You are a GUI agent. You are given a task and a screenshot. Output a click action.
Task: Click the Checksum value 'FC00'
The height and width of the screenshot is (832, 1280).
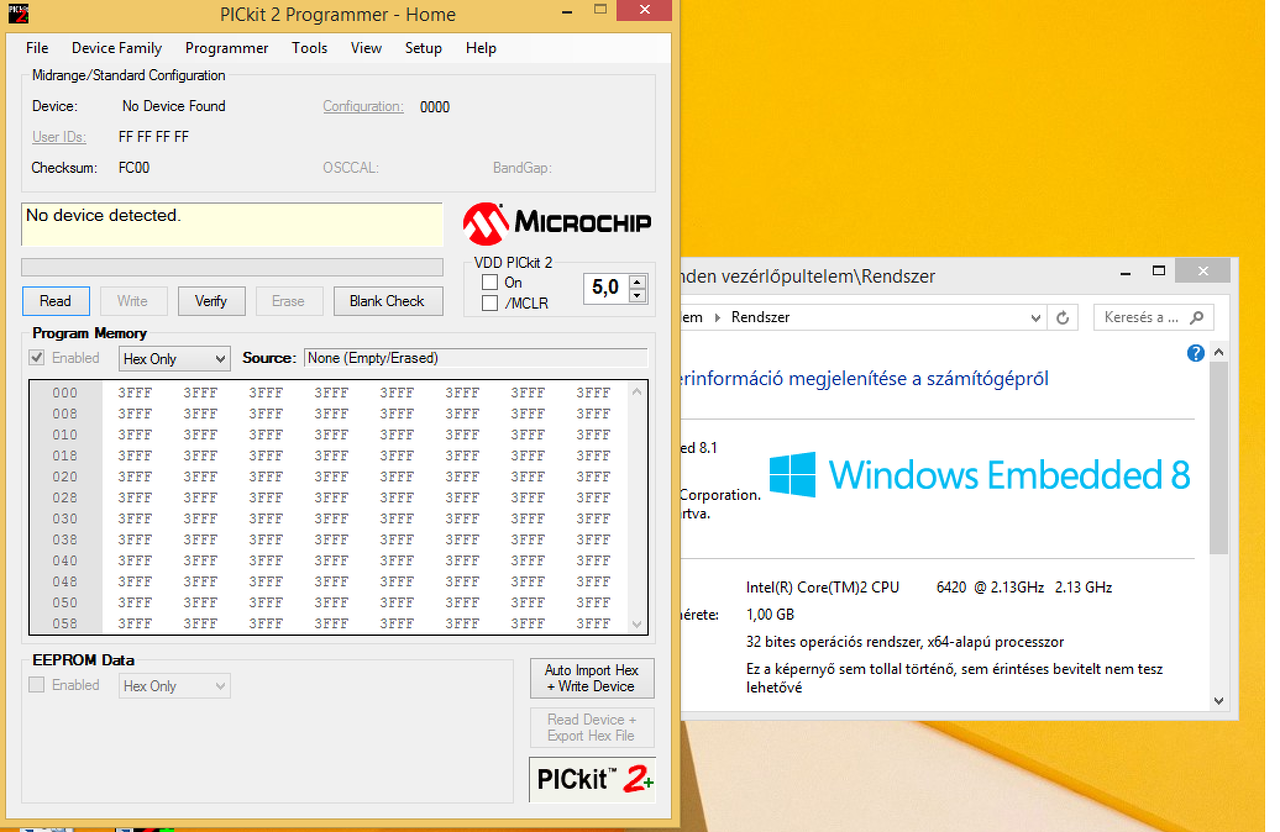coord(134,168)
